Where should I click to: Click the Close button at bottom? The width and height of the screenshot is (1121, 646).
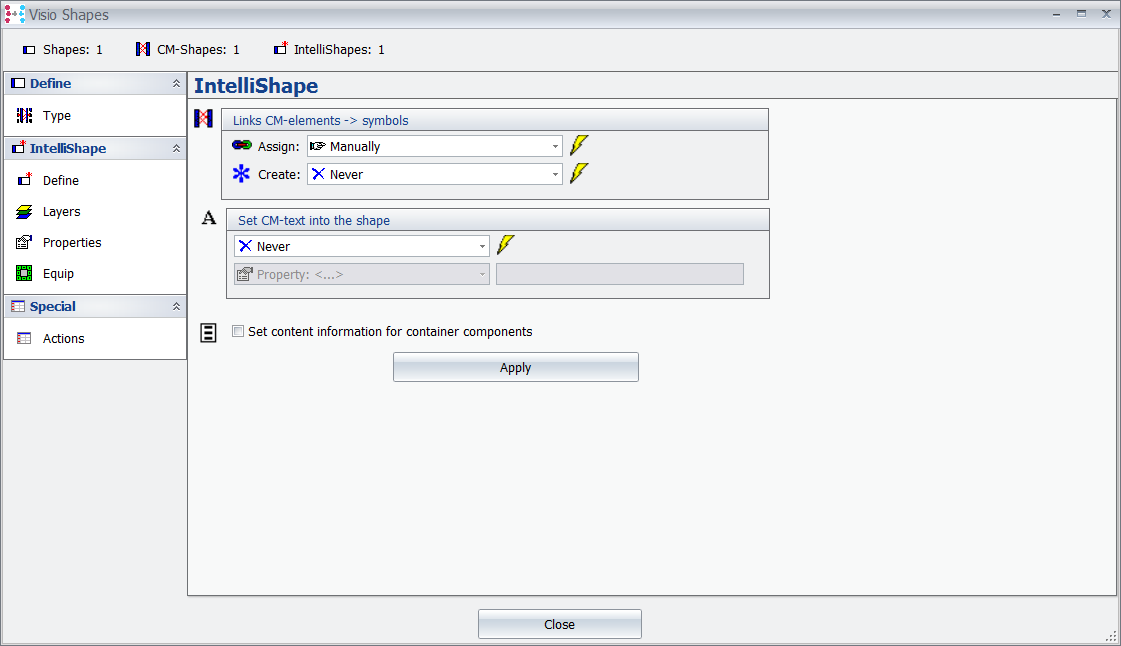click(x=560, y=624)
